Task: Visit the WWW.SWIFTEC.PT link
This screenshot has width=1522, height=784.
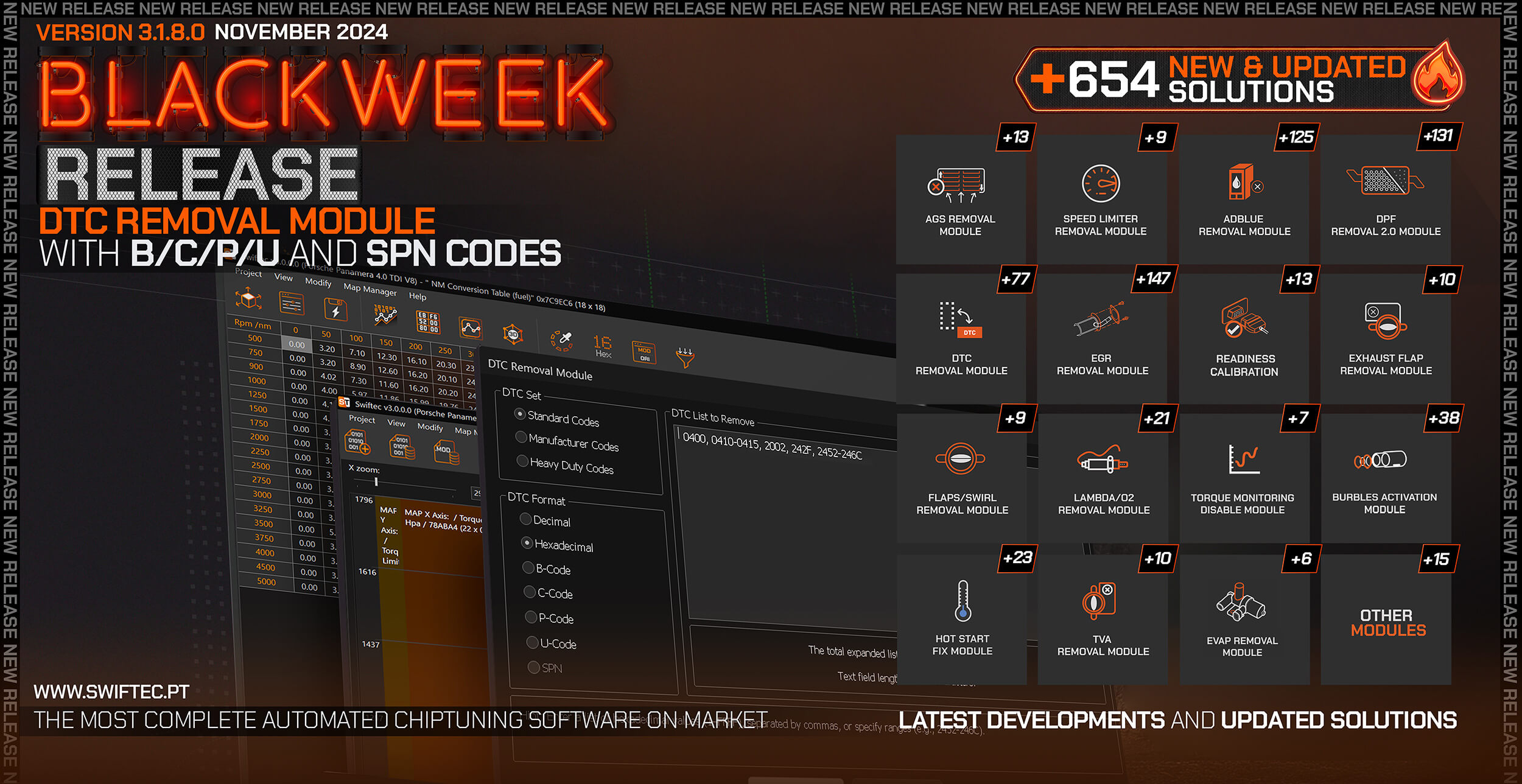Action: tap(111, 692)
